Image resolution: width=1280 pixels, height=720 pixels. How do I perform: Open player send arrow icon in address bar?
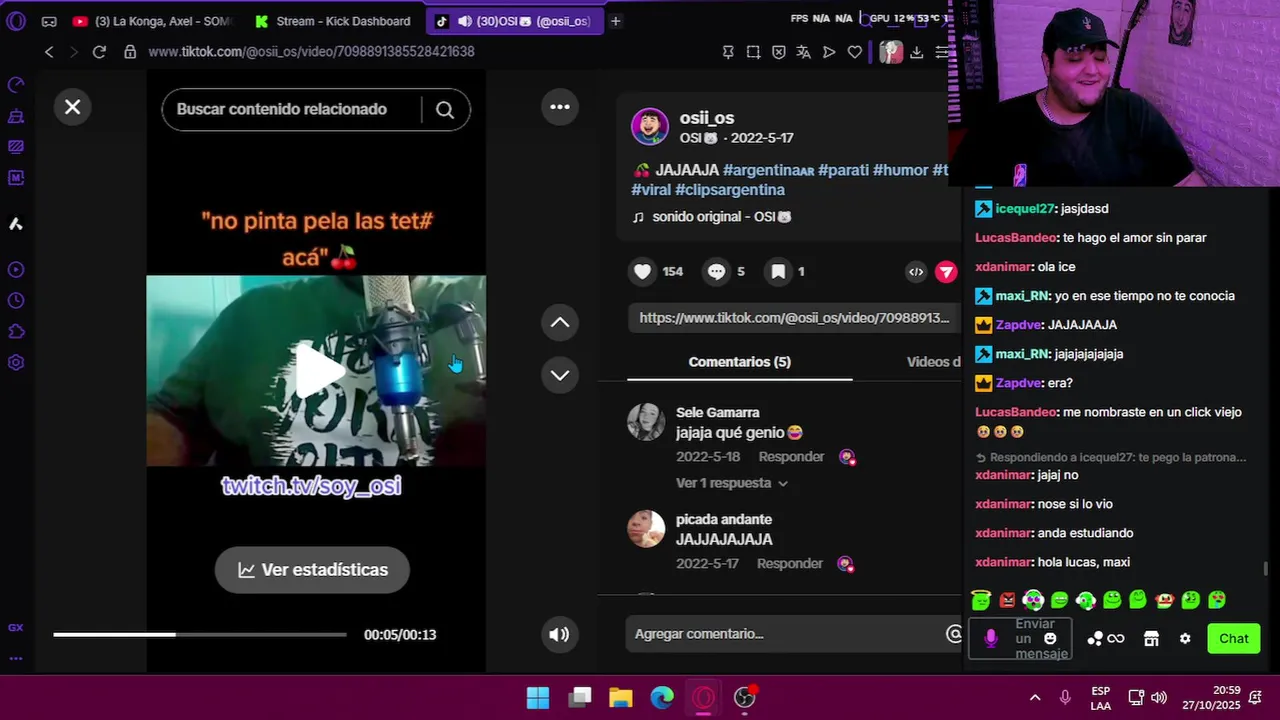[x=829, y=52]
